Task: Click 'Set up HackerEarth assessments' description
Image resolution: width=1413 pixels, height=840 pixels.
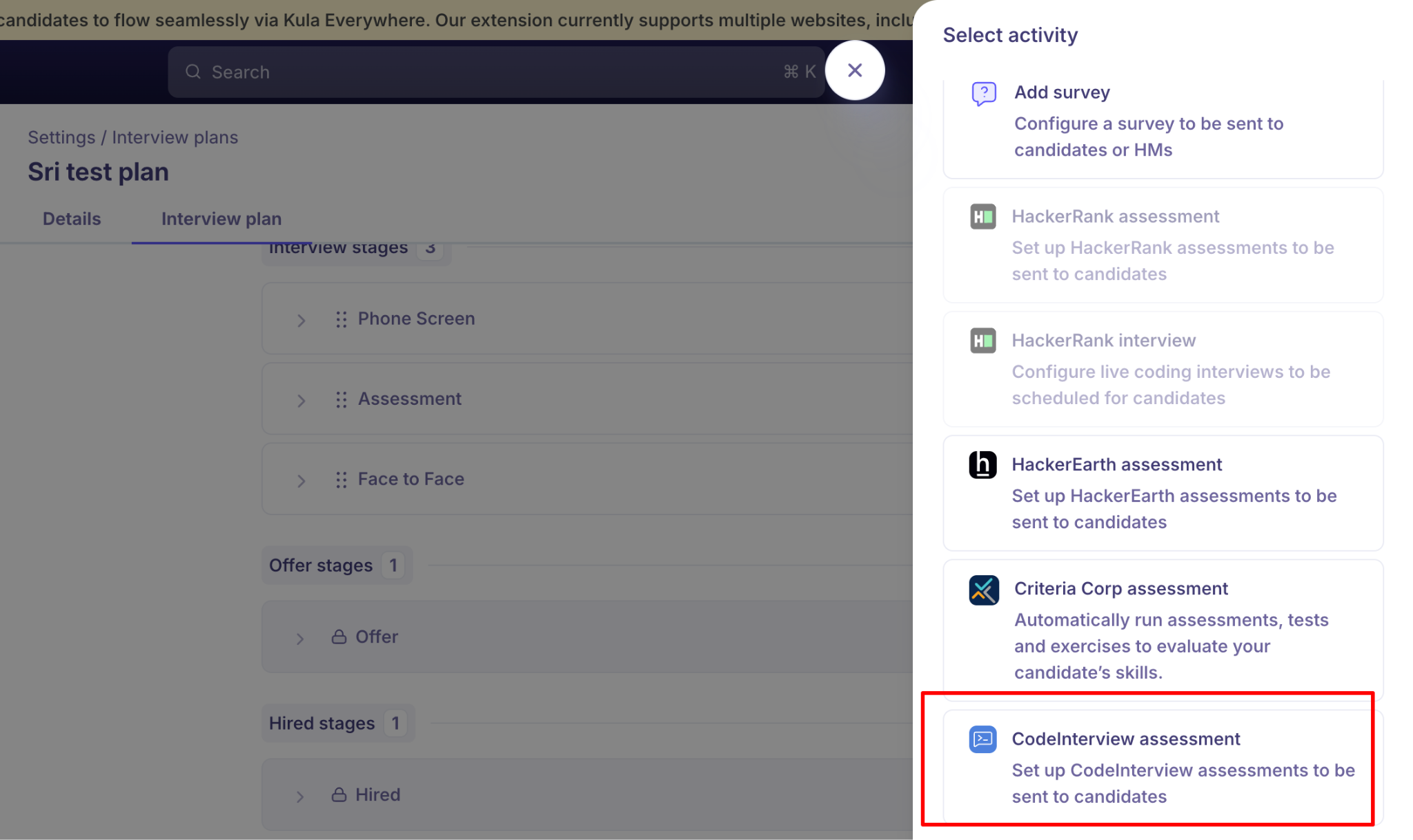Action: (1174, 509)
